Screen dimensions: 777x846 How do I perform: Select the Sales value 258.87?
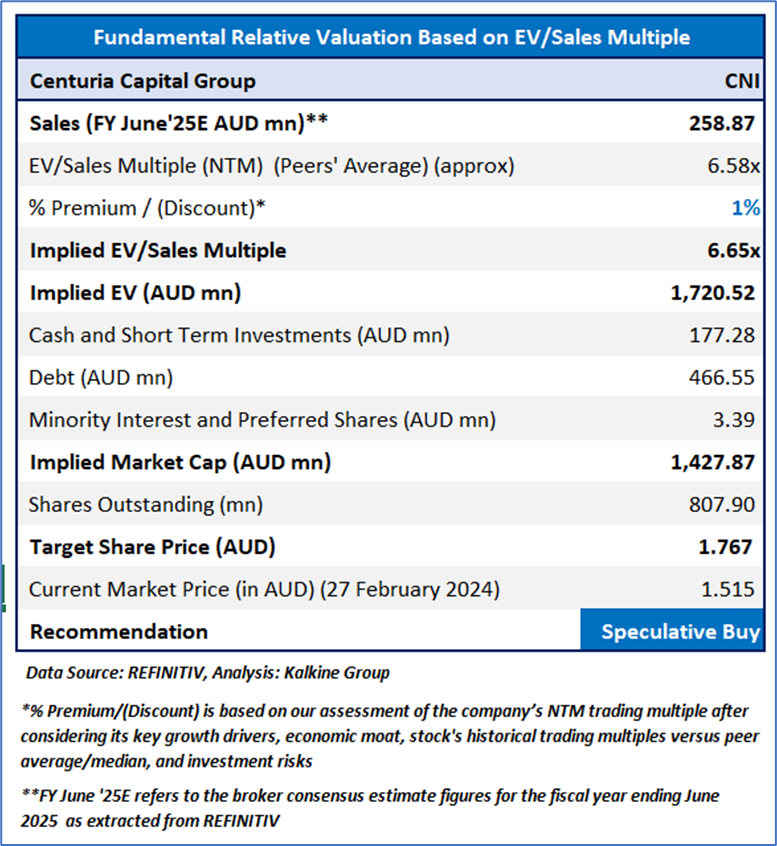(723, 123)
